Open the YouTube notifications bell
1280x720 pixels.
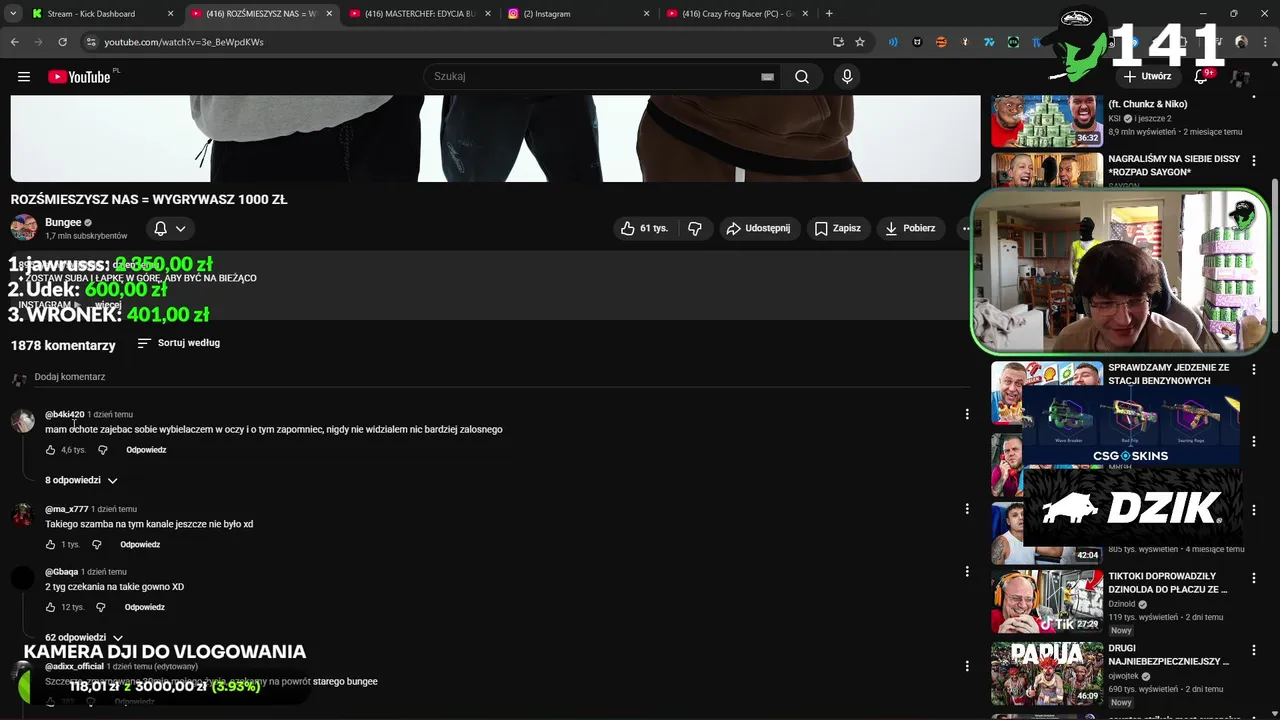(x=1201, y=76)
